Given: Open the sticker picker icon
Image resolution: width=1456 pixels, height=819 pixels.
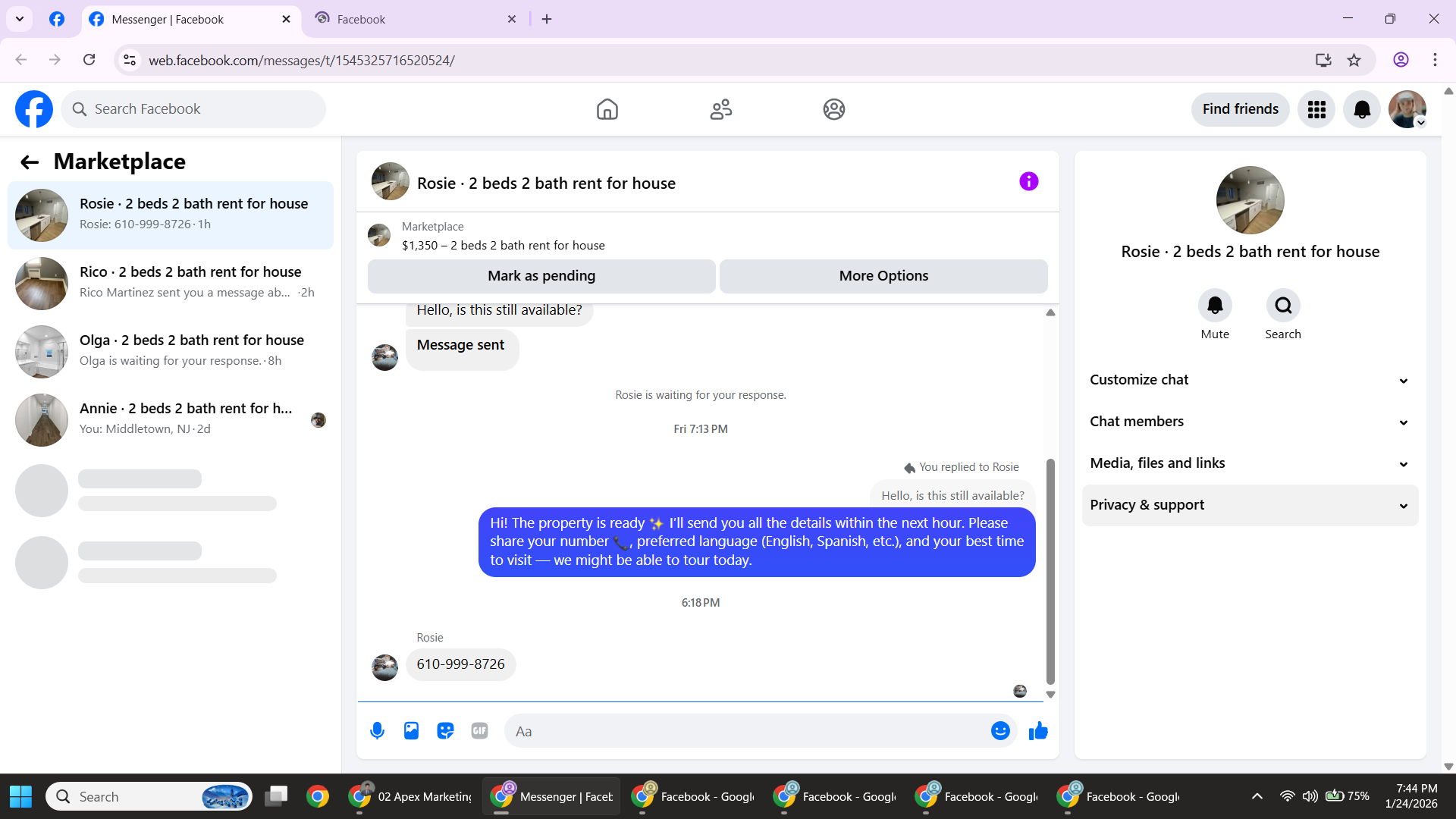Looking at the screenshot, I should click(x=445, y=731).
